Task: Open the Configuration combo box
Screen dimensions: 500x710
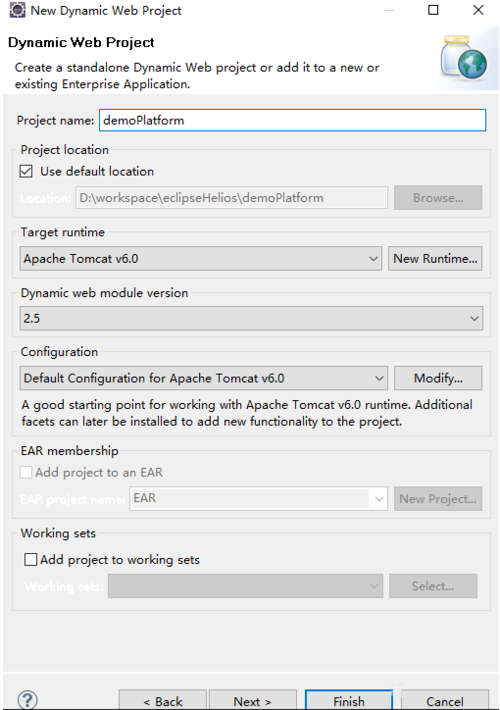Action: tap(203, 378)
